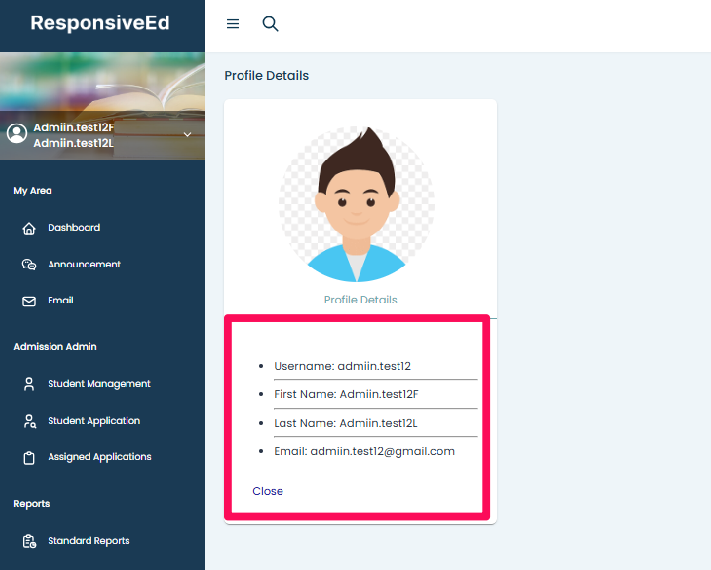This screenshot has width=711, height=570.
Task: Click the ResponsiveEd logo
Action: (x=100, y=23)
